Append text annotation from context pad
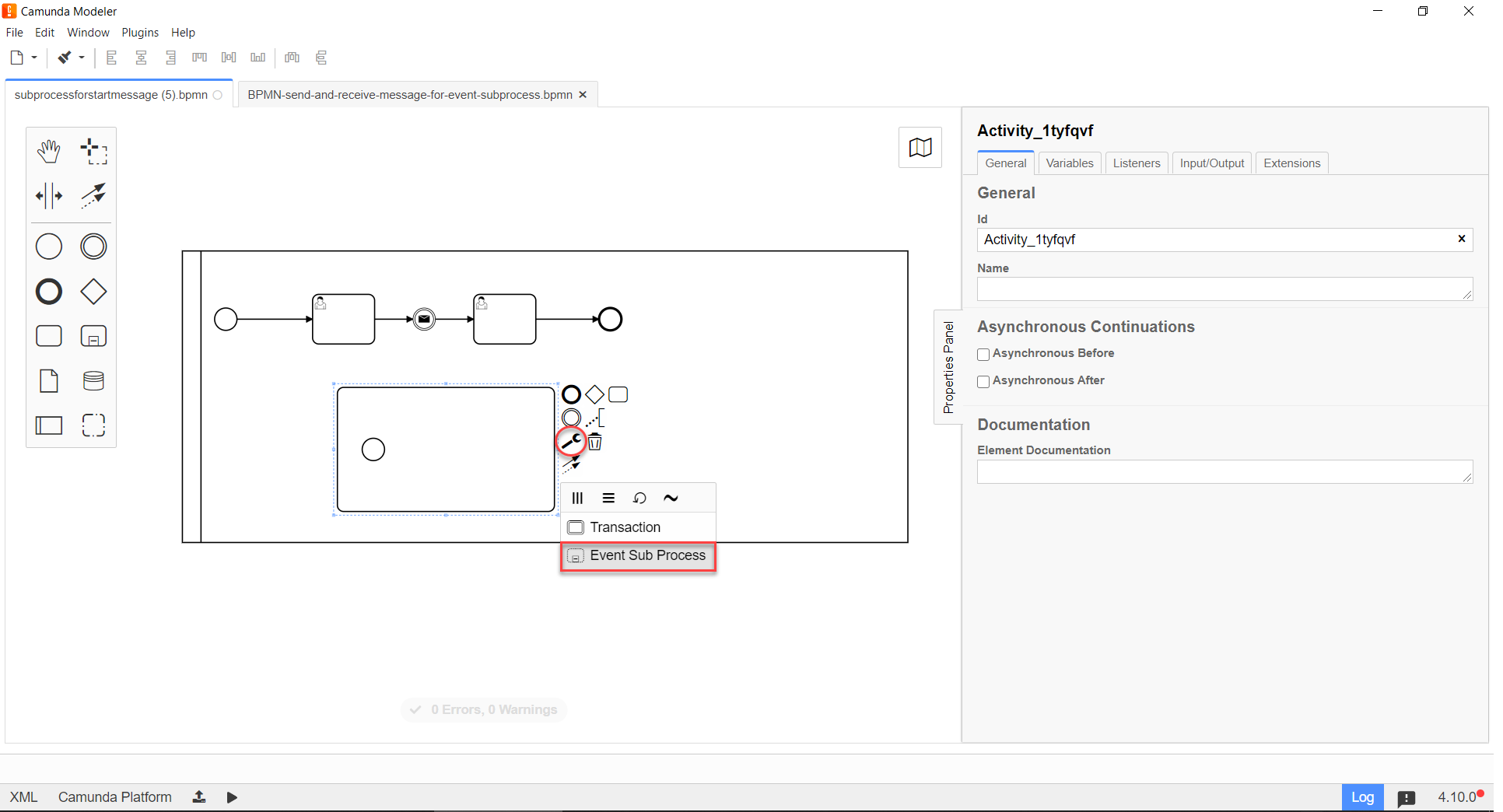This screenshot has height=812, width=1503. (x=595, y=418)
